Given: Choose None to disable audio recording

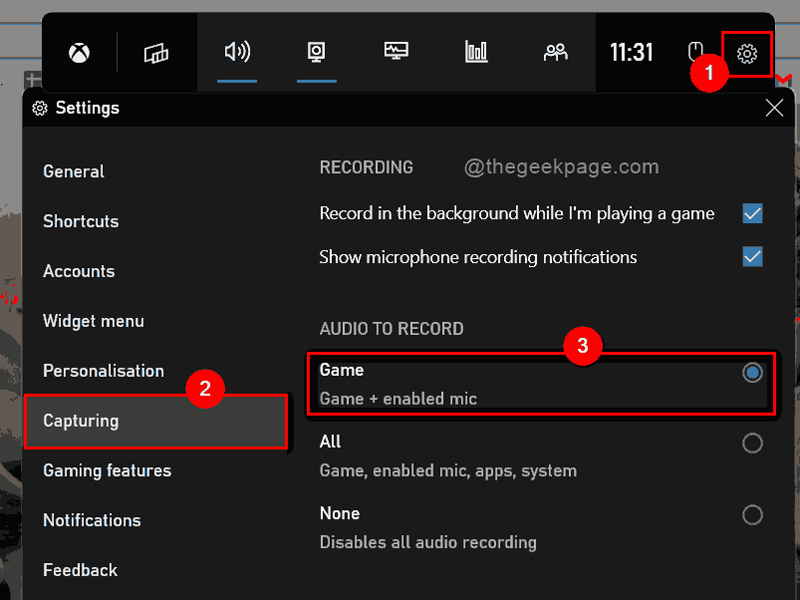Looking at the screenshot, I should (752, 515).
